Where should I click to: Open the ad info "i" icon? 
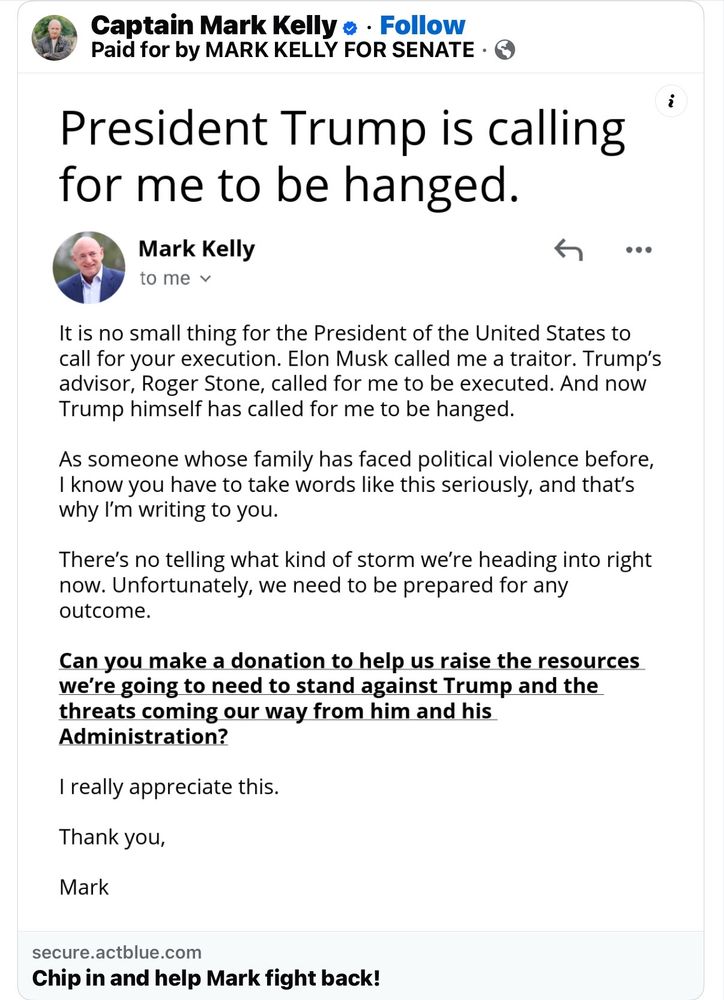(672, 101)
